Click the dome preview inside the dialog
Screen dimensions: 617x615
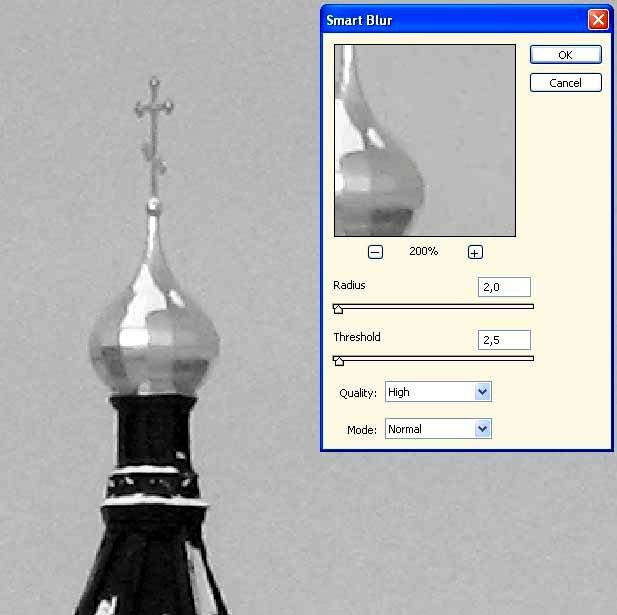click(x=424, y=140)
